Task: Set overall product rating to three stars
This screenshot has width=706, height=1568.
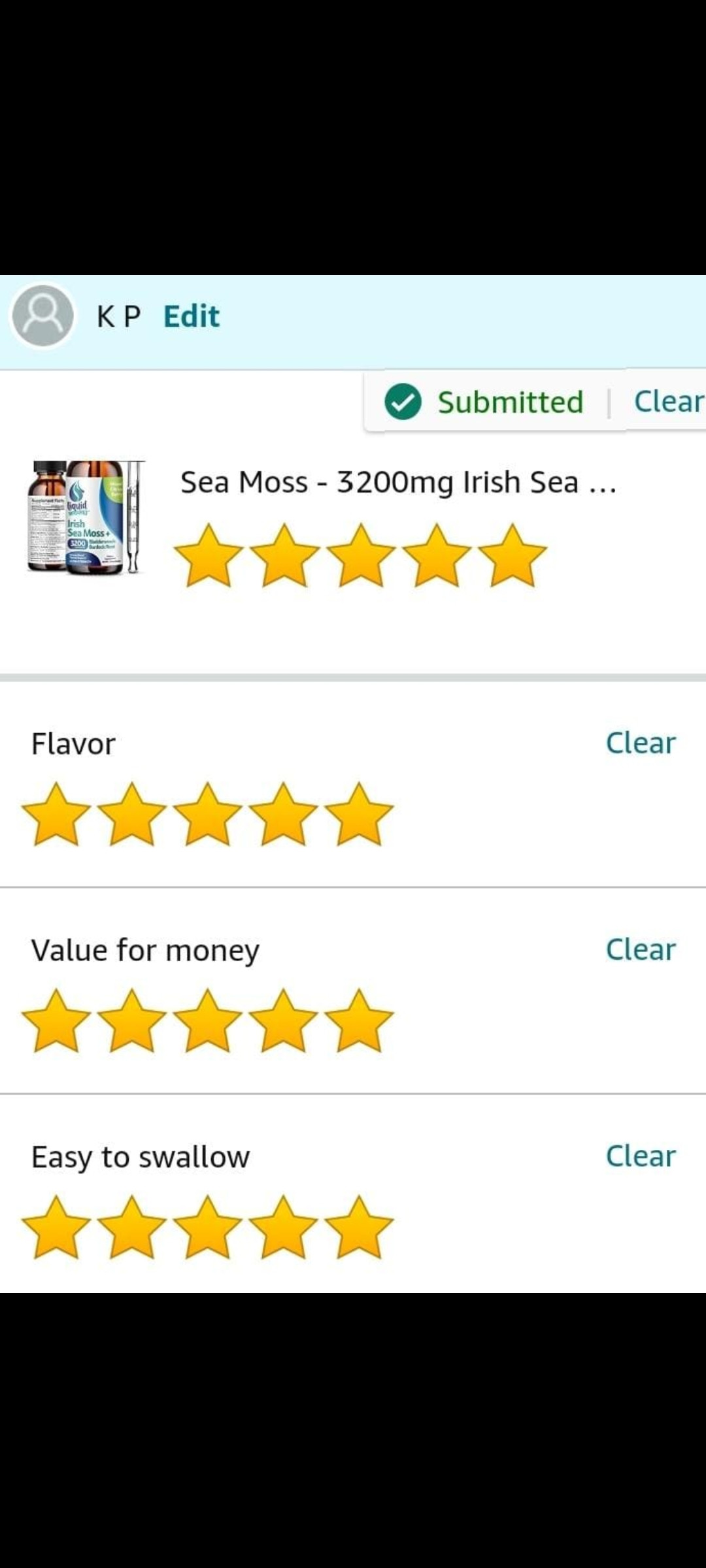Action: [361, 556]
